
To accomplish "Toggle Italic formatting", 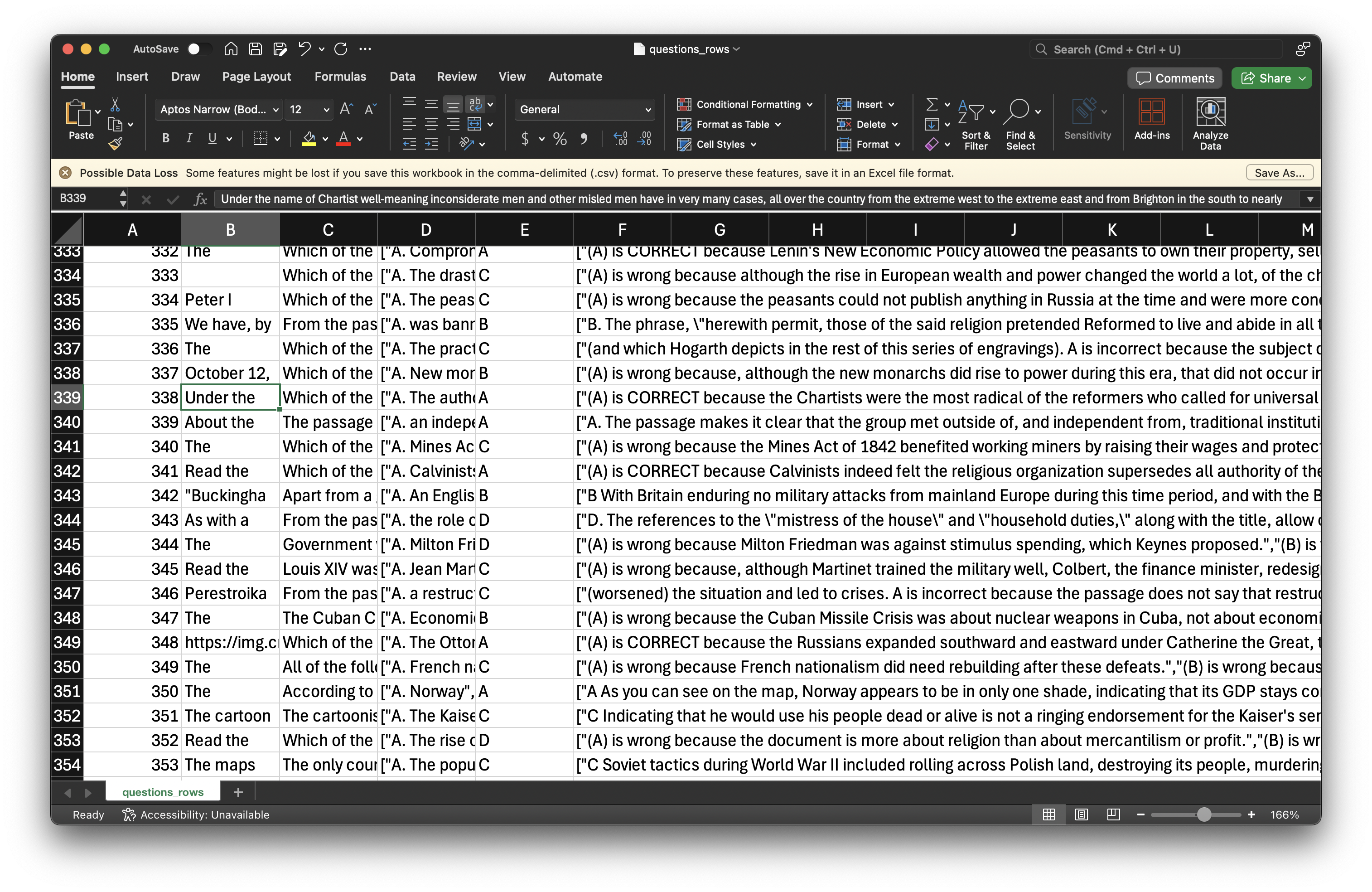I will click(189, 138).
